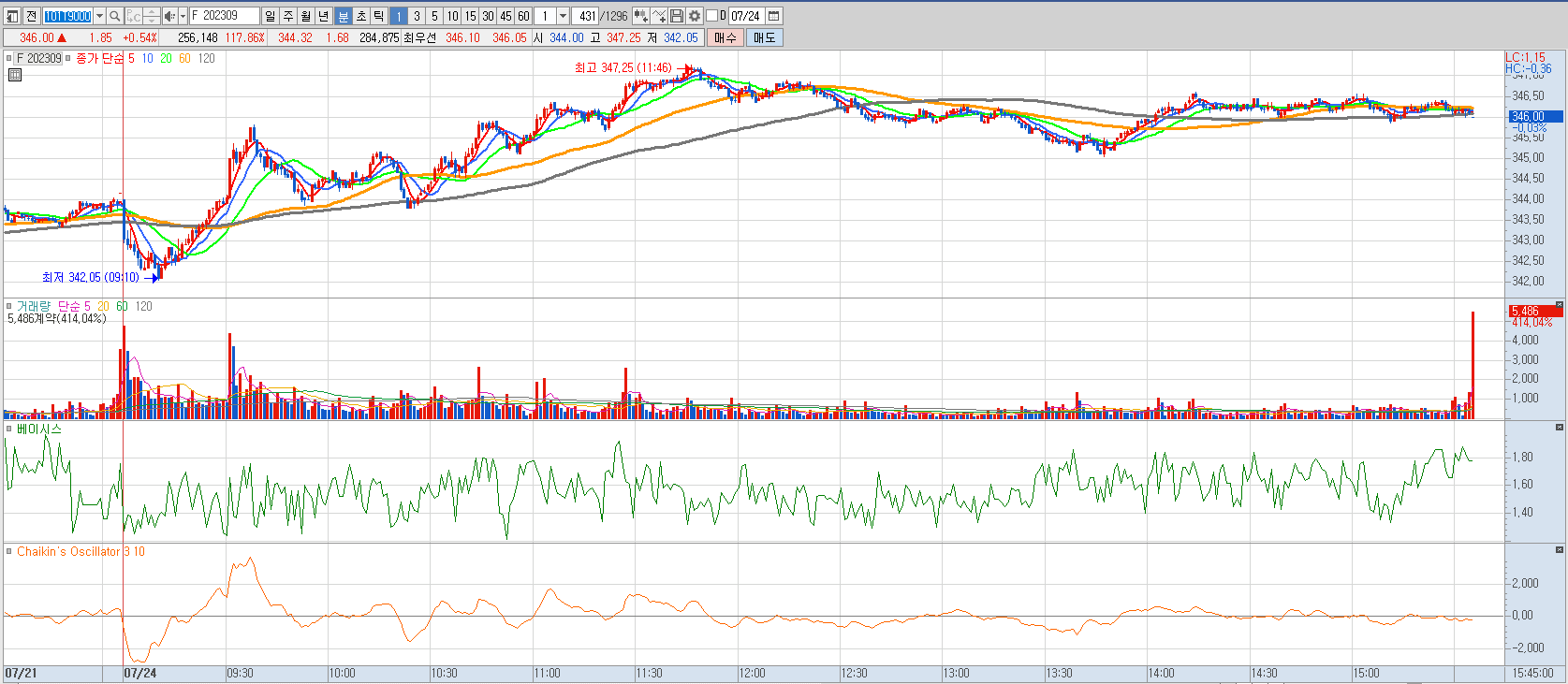Toggle the left side panel icon
Image resolution: width=1568 pixels, height=684 pixels.
(13, 16)
